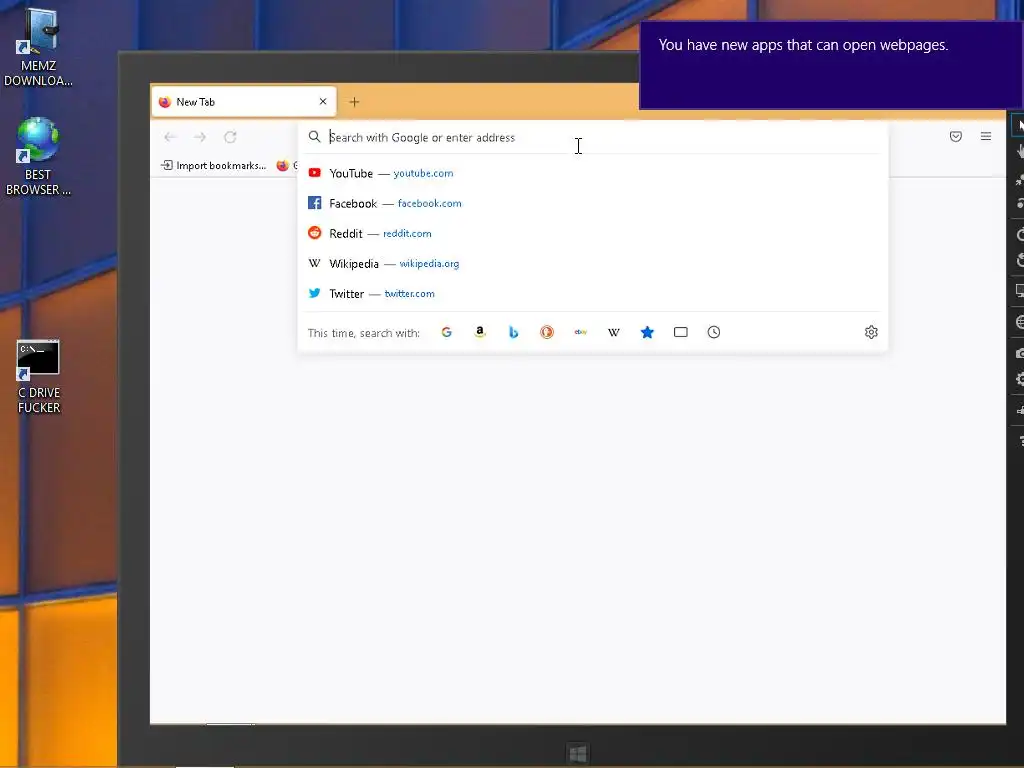This screenshot has height=768, width=1024.
Task: Search this time with Amazon
Action: (480, 332)
